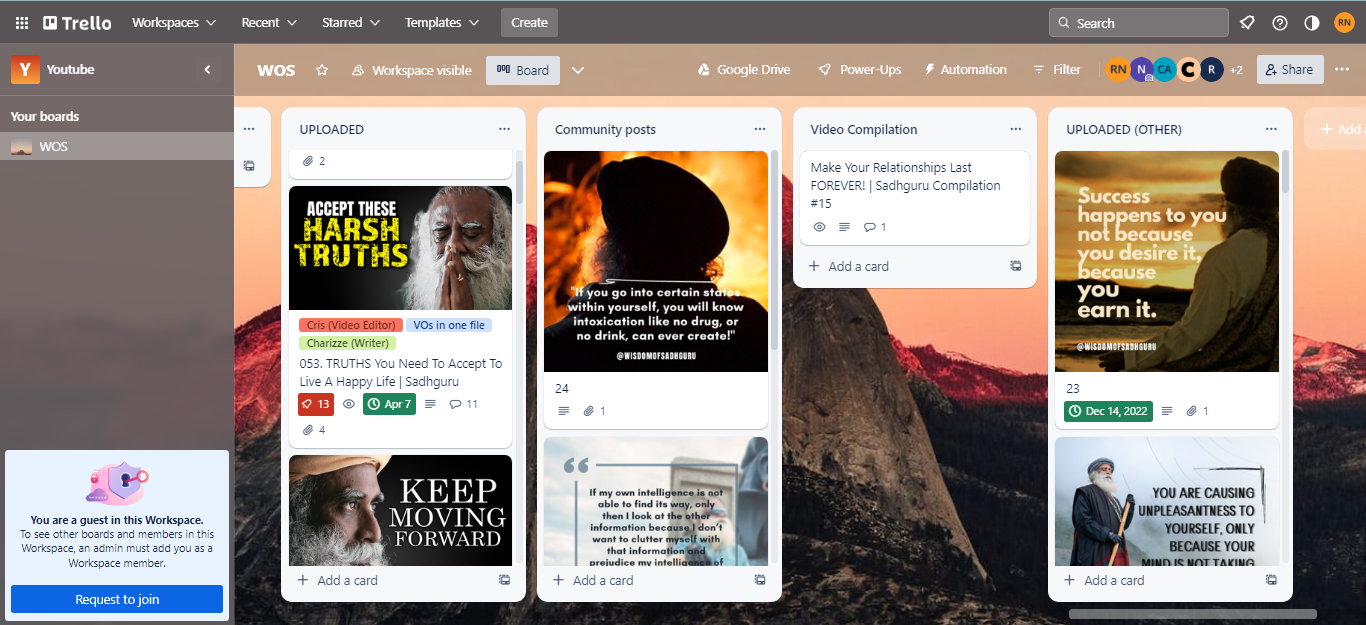Toggle the Apr 7 due date badge
Viewport: 1366px width, 625px height.
click(x=389, y=404)
